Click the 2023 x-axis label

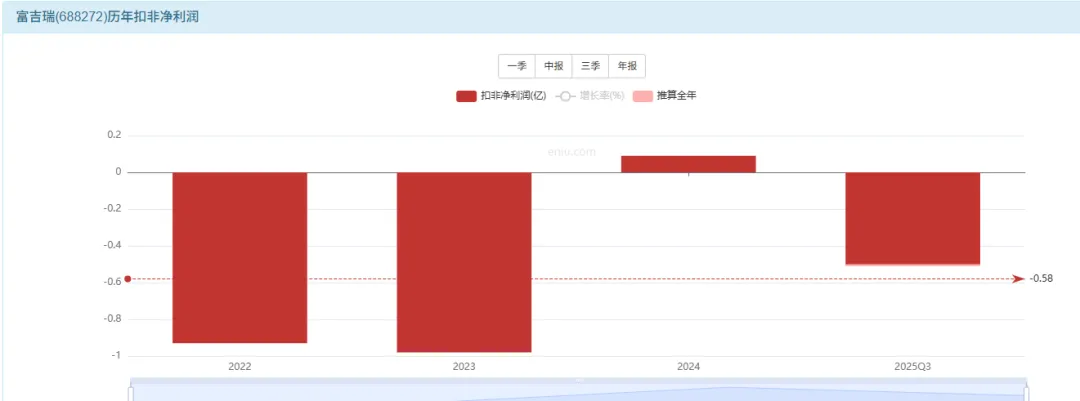(x=464, y=367)
